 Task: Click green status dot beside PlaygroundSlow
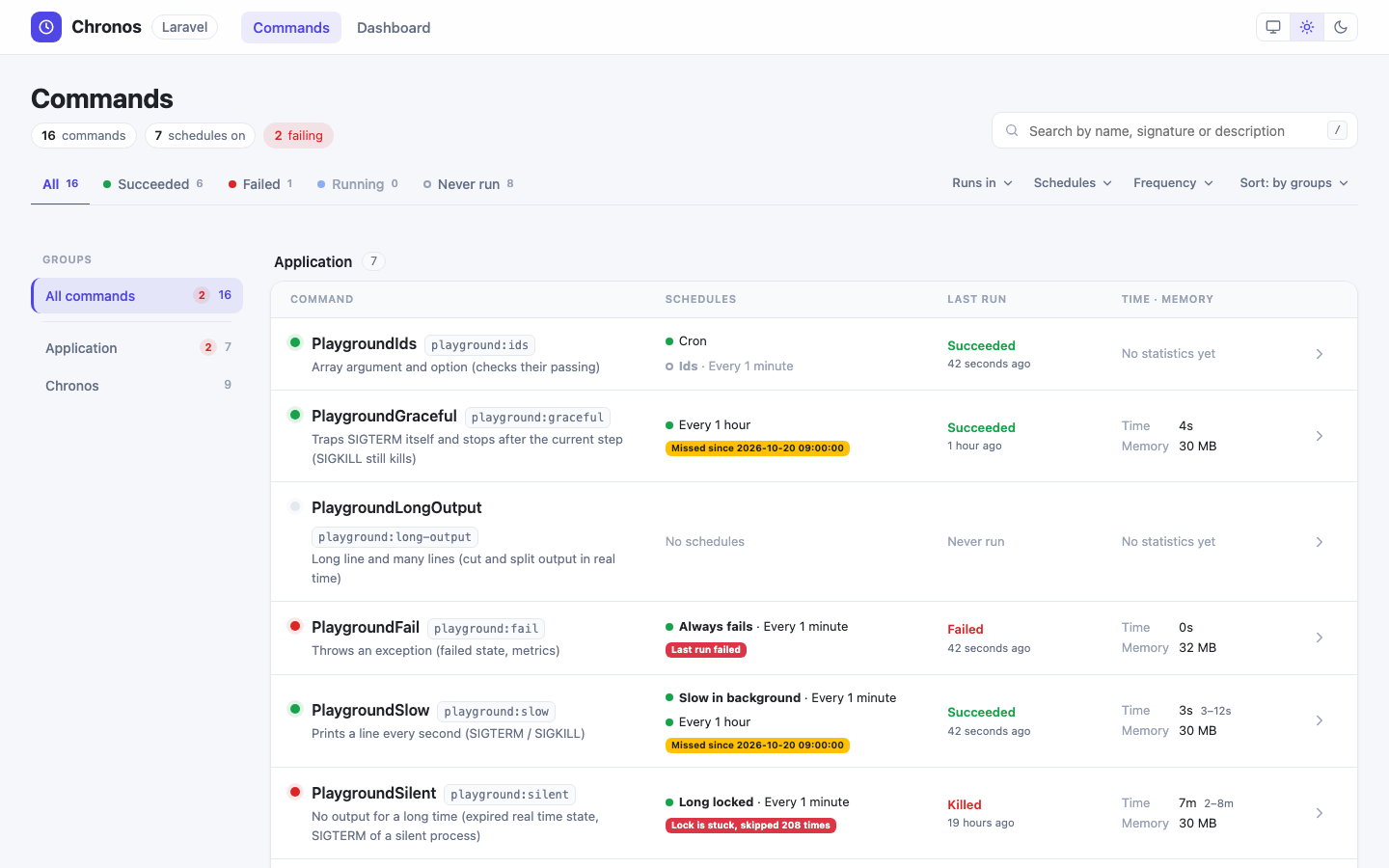click(x=295, y=709)
